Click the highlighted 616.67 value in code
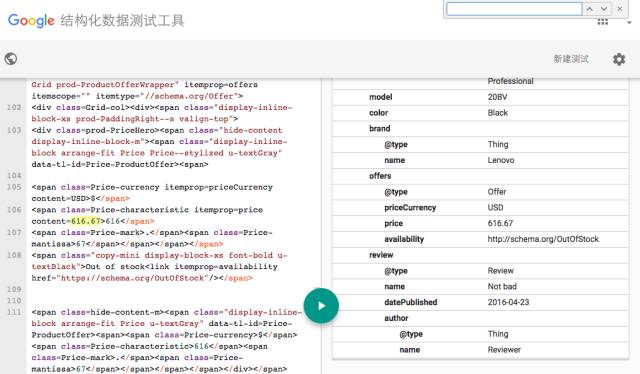This screenshot has width=640, height=374. pos(86,221)
